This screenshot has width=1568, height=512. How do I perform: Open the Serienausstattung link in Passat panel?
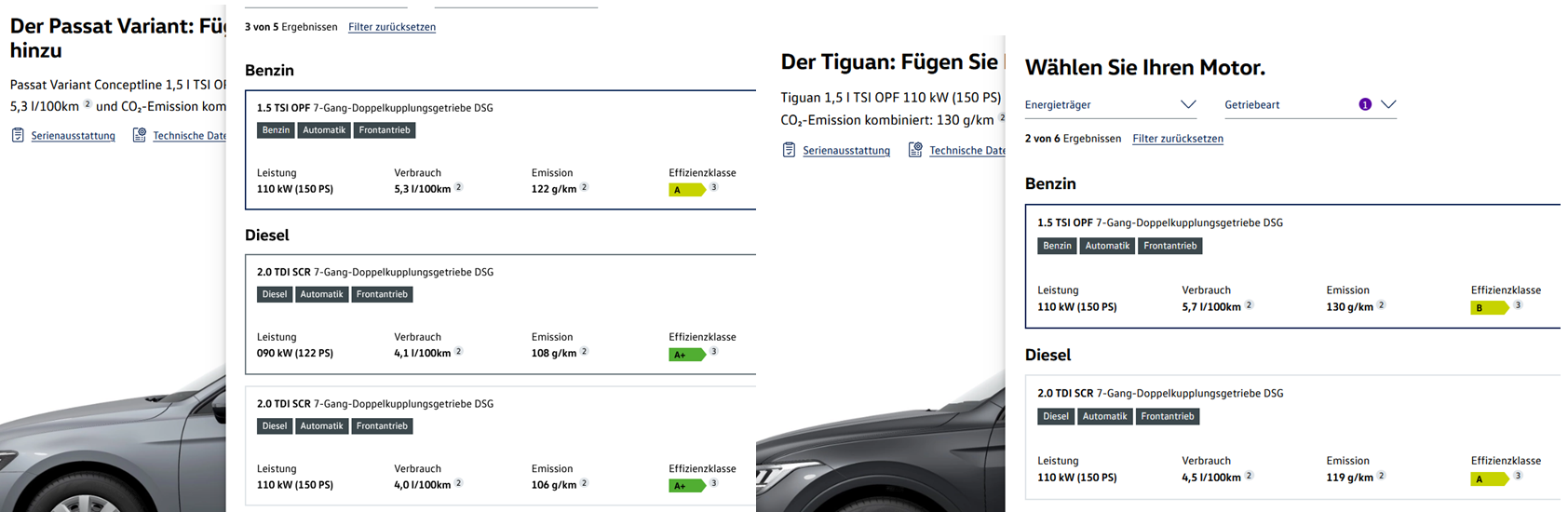coord(74,136)
